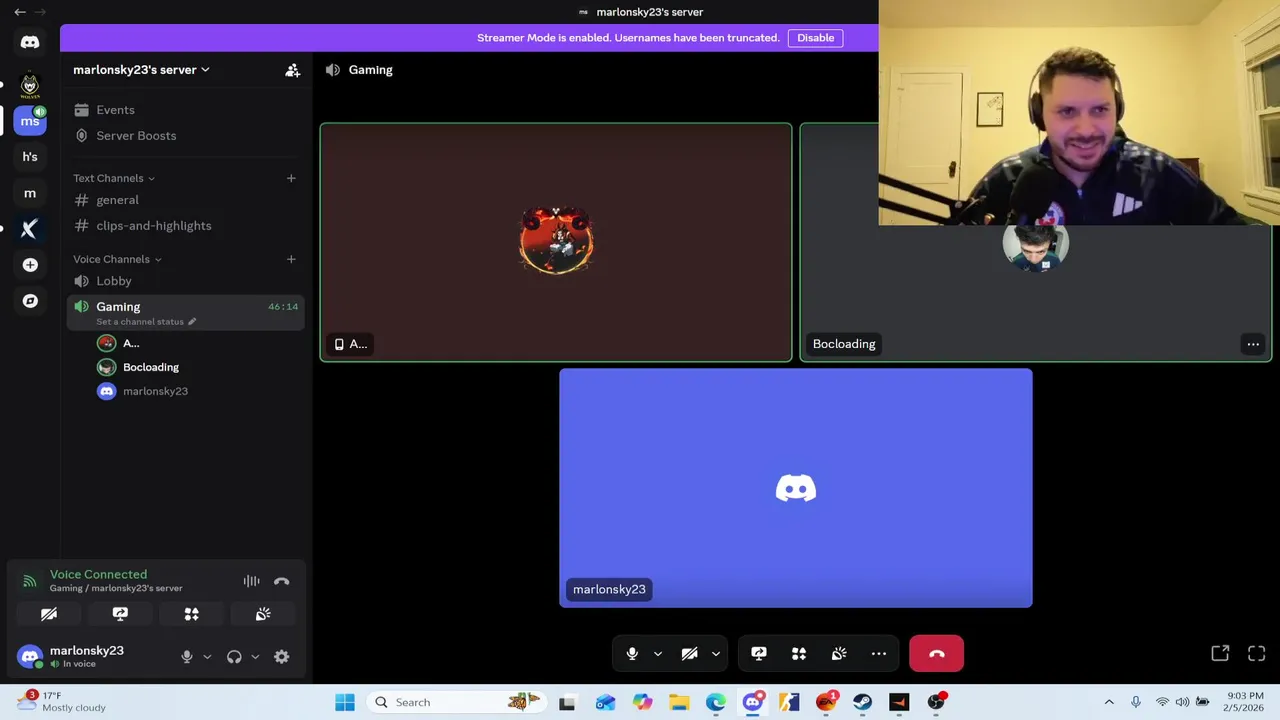The width and height of the screenshot is (1280, 720).
Task: Open the weather widget showing 17°F
Action: [x=62, y=702]
